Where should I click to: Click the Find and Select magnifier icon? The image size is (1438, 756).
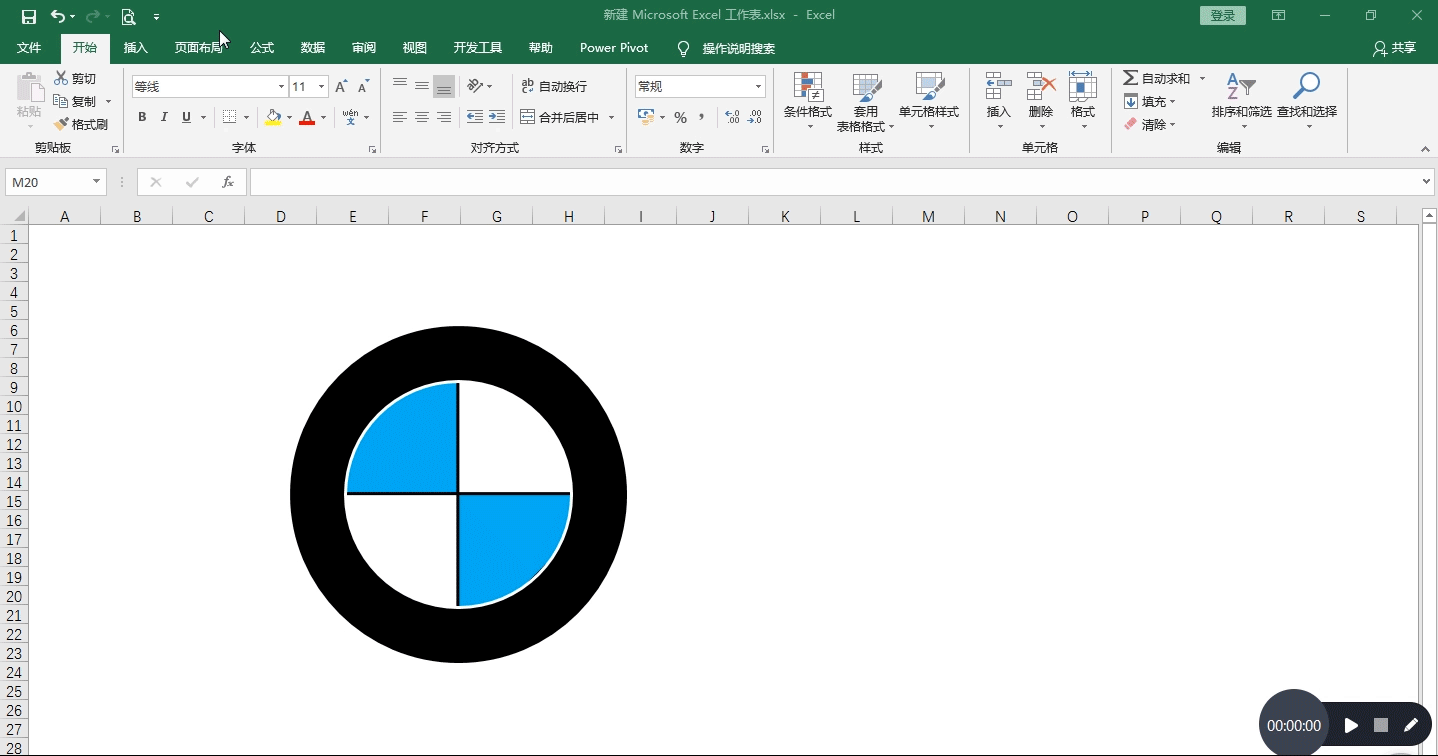pos(1306,87)
